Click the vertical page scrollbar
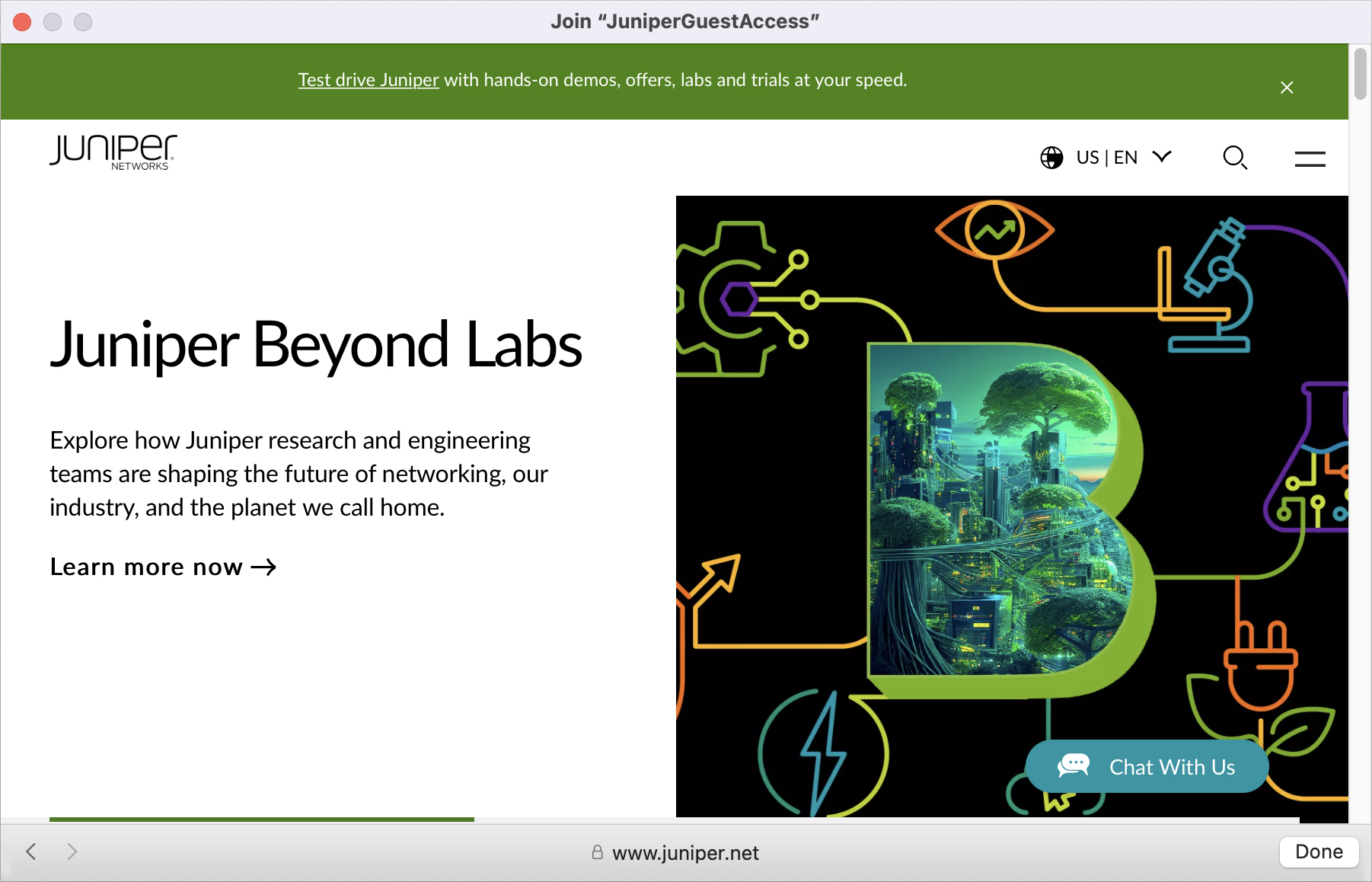 [1360, 74]
